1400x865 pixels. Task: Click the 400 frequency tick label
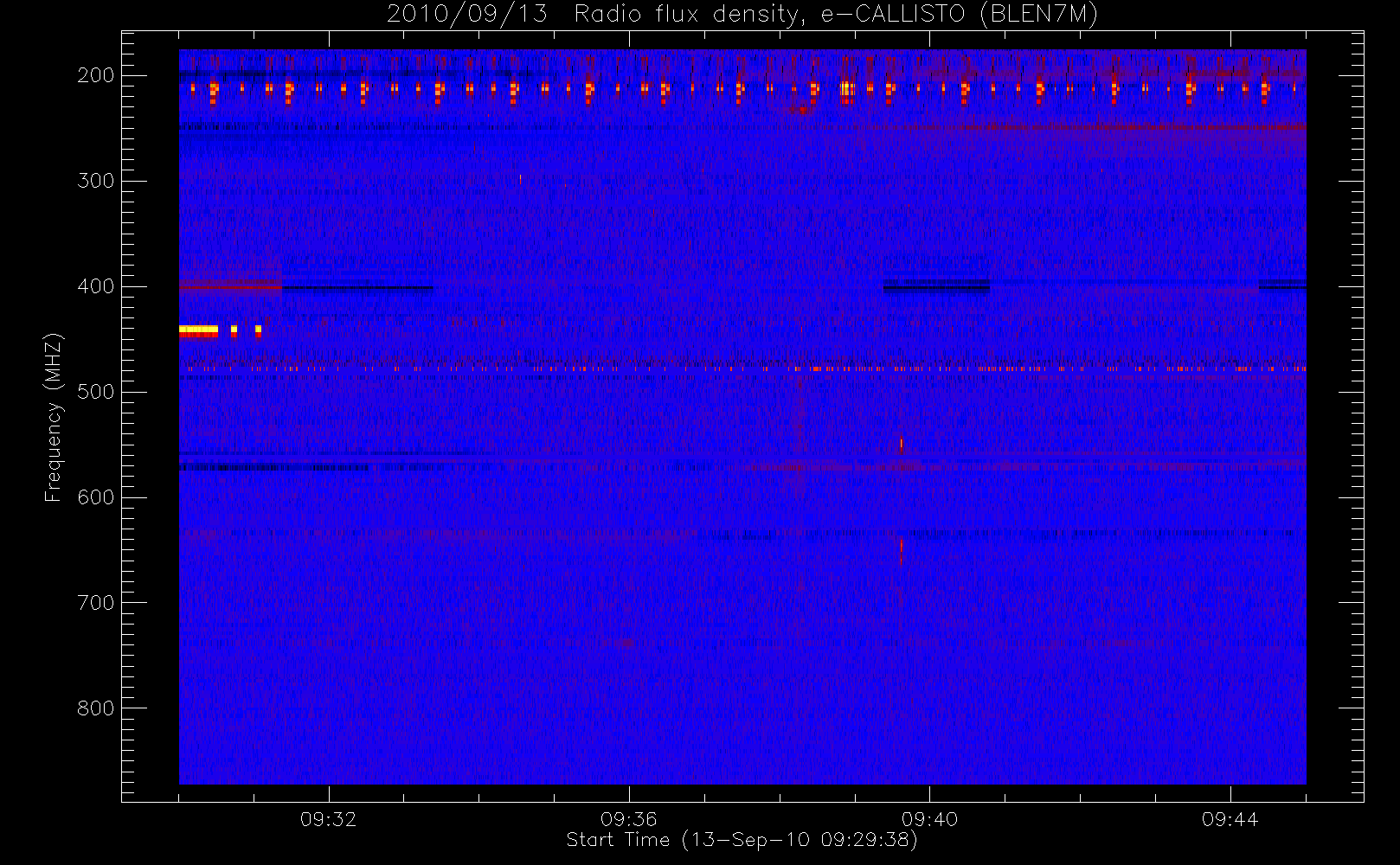pyautogui.click(x=95, y=286)
